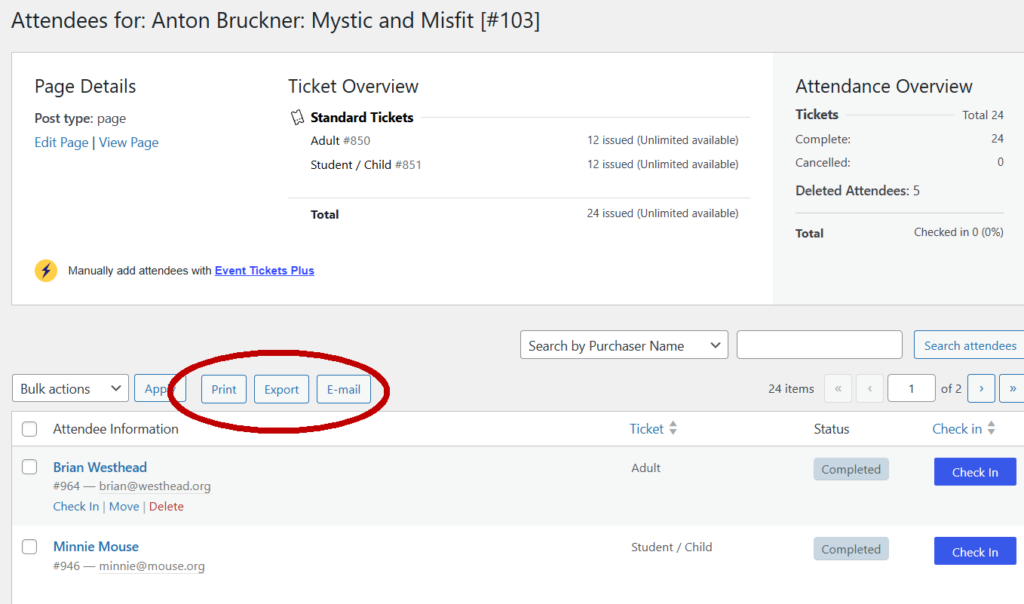Viewport: 1024px width, 604px height.
Task: Sort by the Check in column arrows
Action: [991, 429]
